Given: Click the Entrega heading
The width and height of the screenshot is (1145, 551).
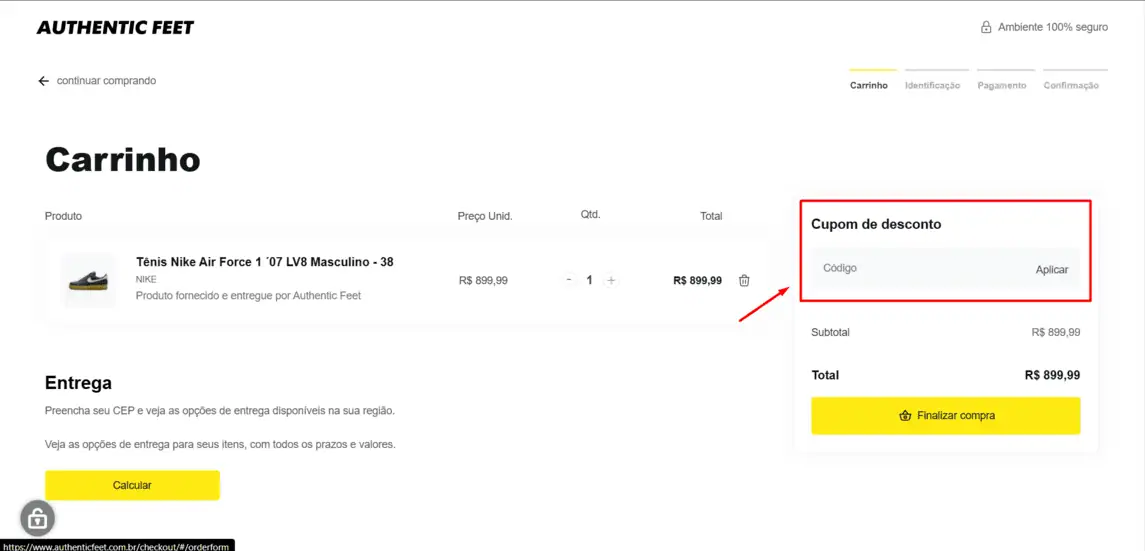Looking at the screenshot, I should (x=78, y=383).
